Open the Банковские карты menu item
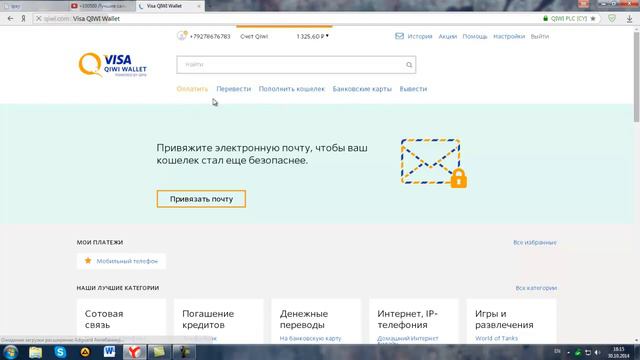Screen dimensions: 640x360 [362, 89]
